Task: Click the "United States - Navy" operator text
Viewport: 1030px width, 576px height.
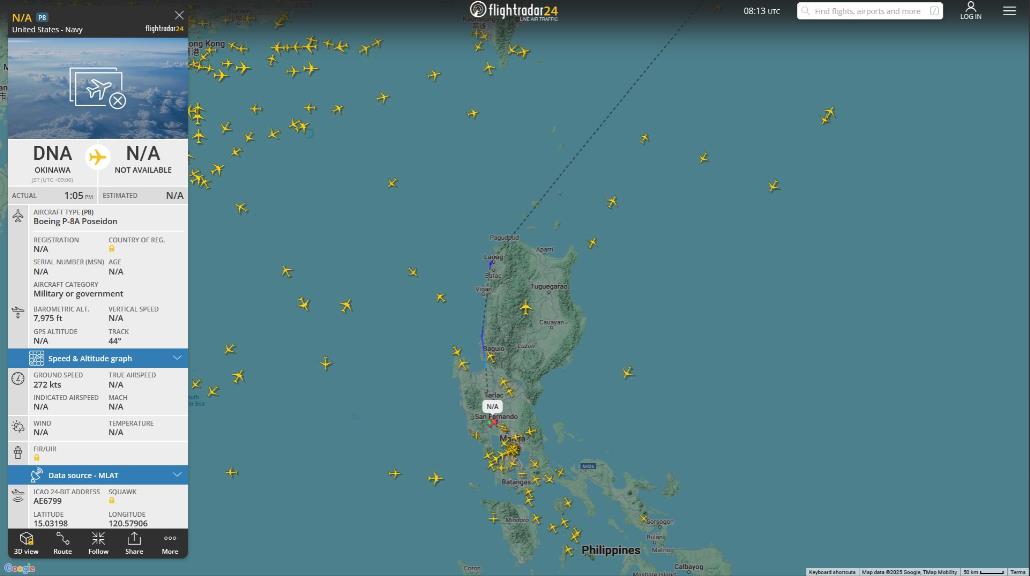Action: pyautogui.click(x=47, y=30)
